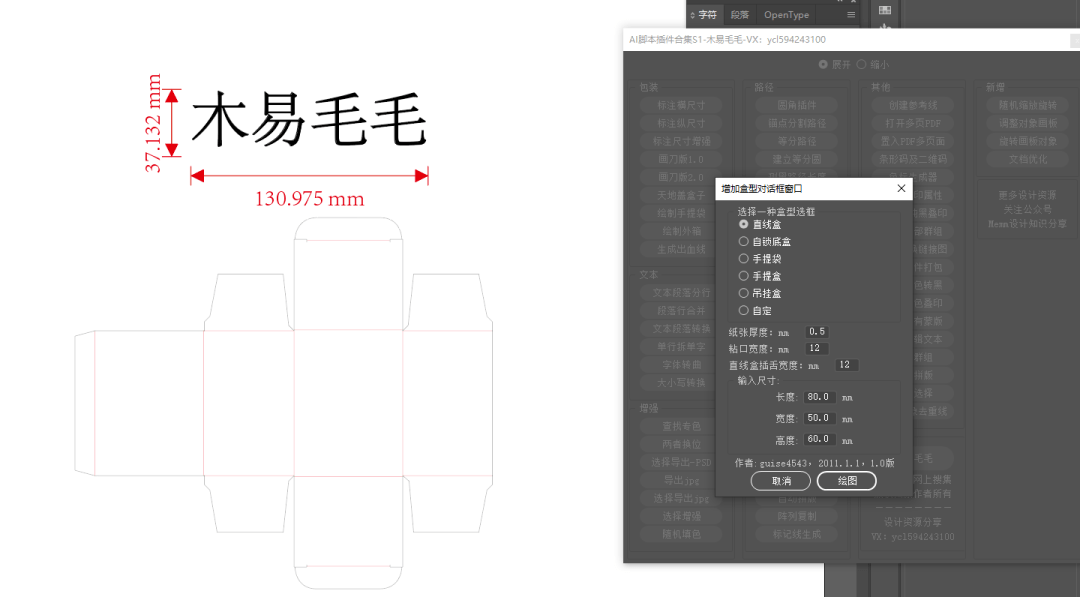Screen dimensions: 1080x597
Task: Click 等分路径 in the 路径 group
Action: point(796,141)
